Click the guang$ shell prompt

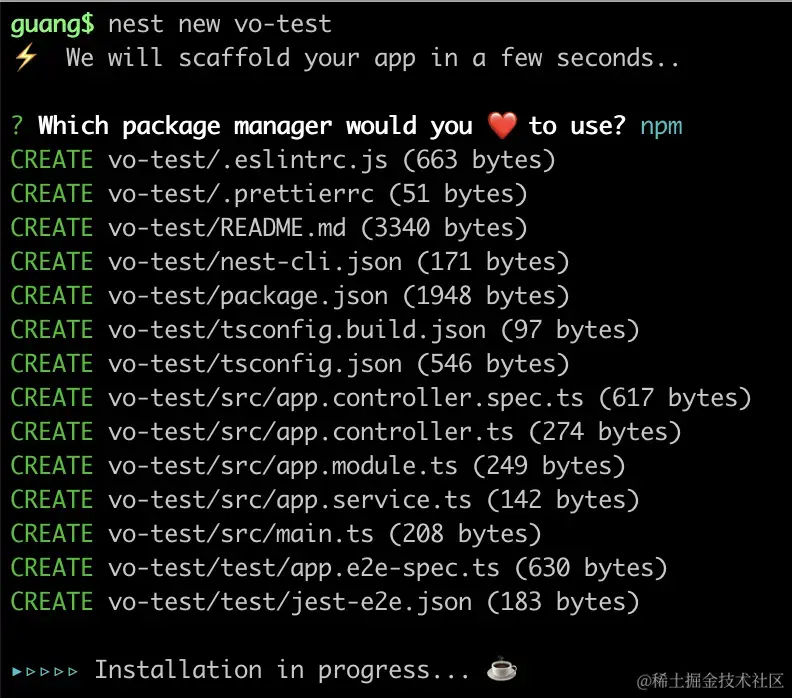53,24
